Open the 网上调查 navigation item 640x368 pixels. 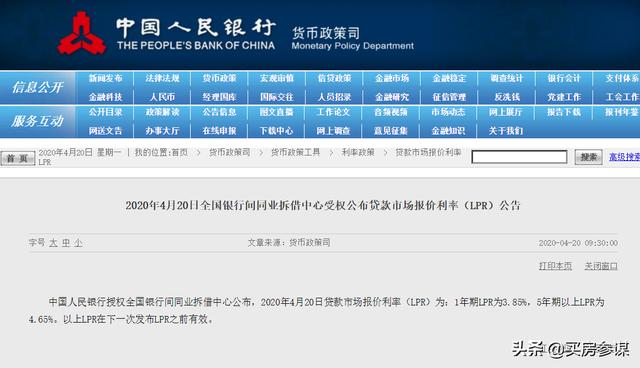pos(333,131)
